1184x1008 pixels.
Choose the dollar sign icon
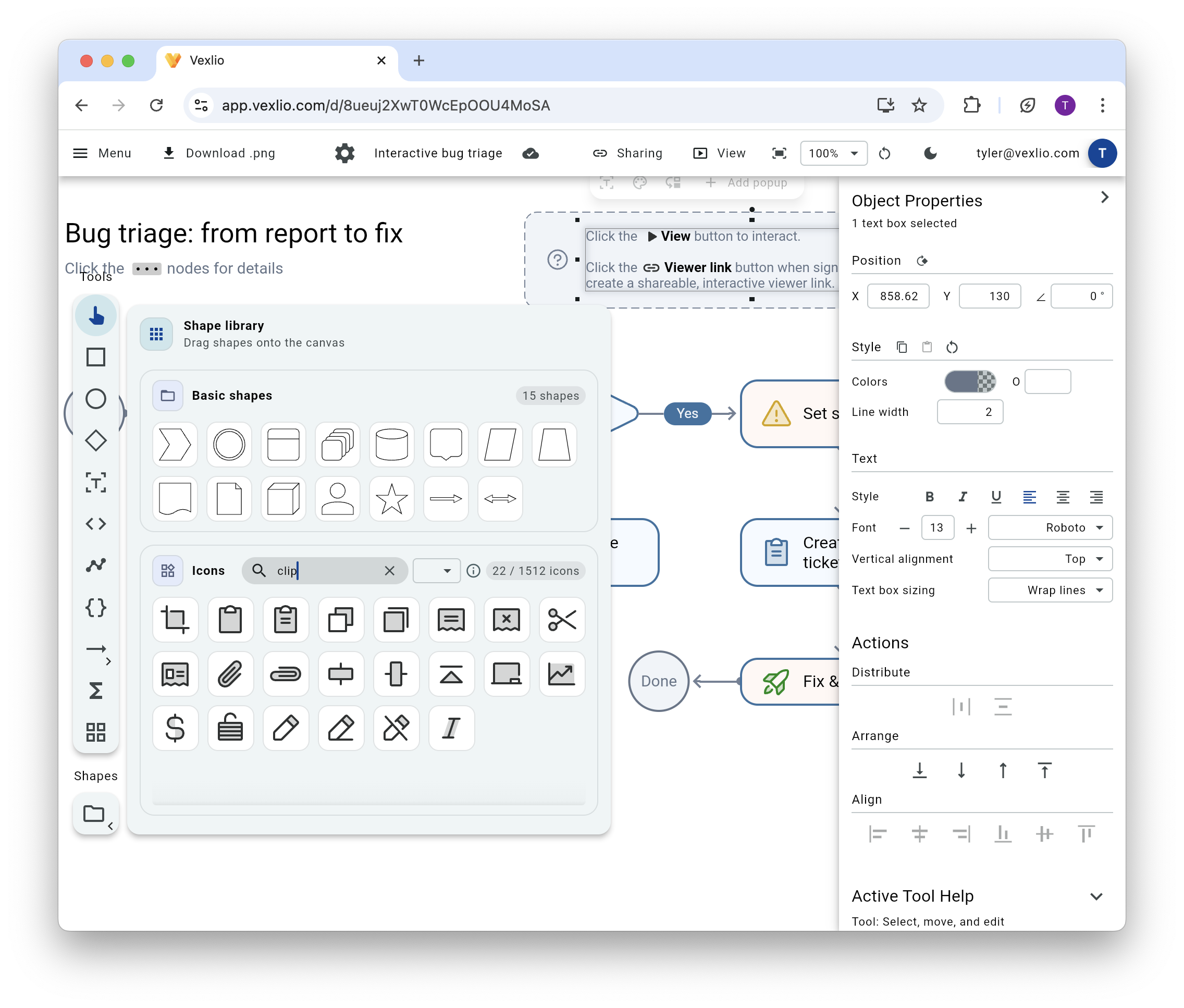point(175,729)
